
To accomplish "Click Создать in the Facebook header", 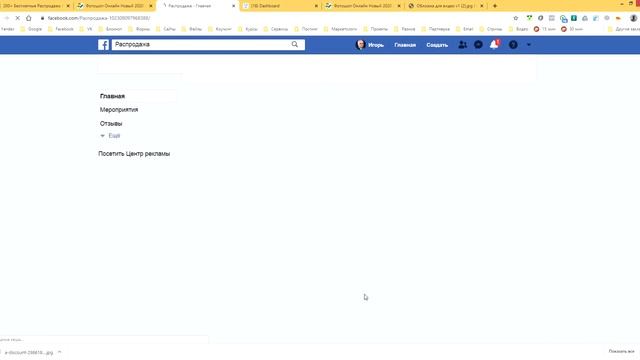I will point(437,45).
